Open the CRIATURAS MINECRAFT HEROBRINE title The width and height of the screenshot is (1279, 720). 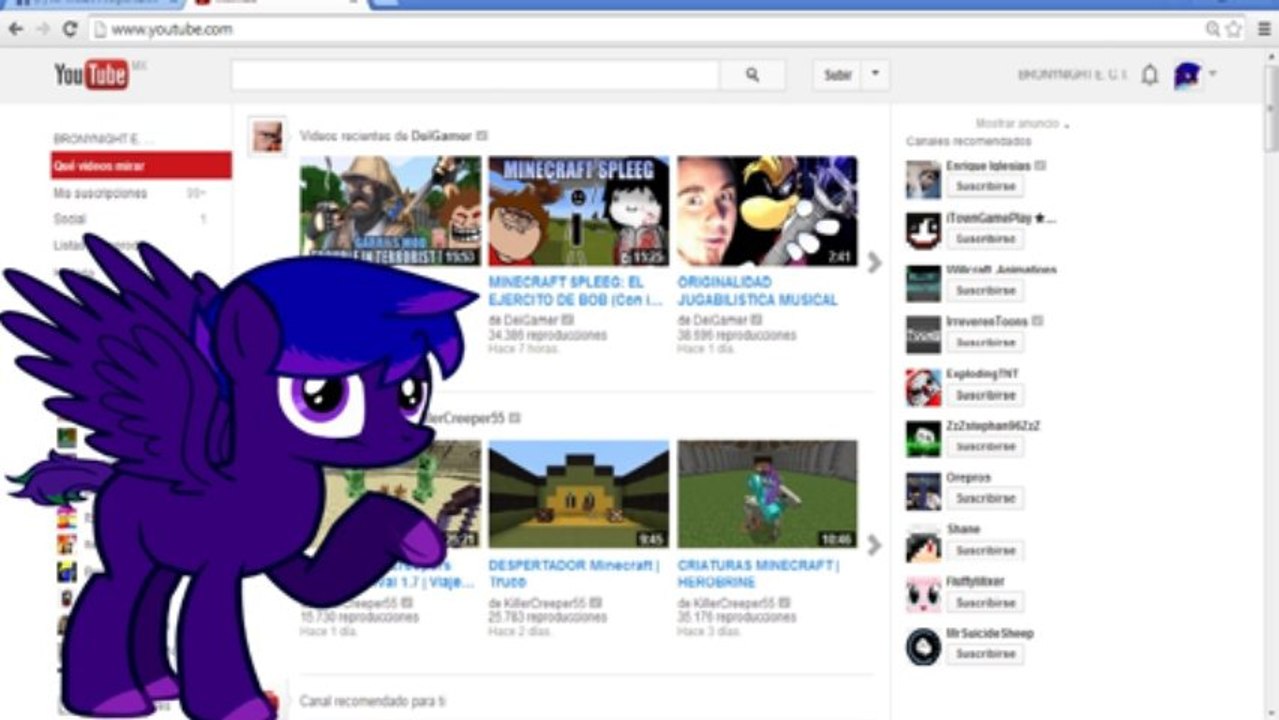(758, 573)
